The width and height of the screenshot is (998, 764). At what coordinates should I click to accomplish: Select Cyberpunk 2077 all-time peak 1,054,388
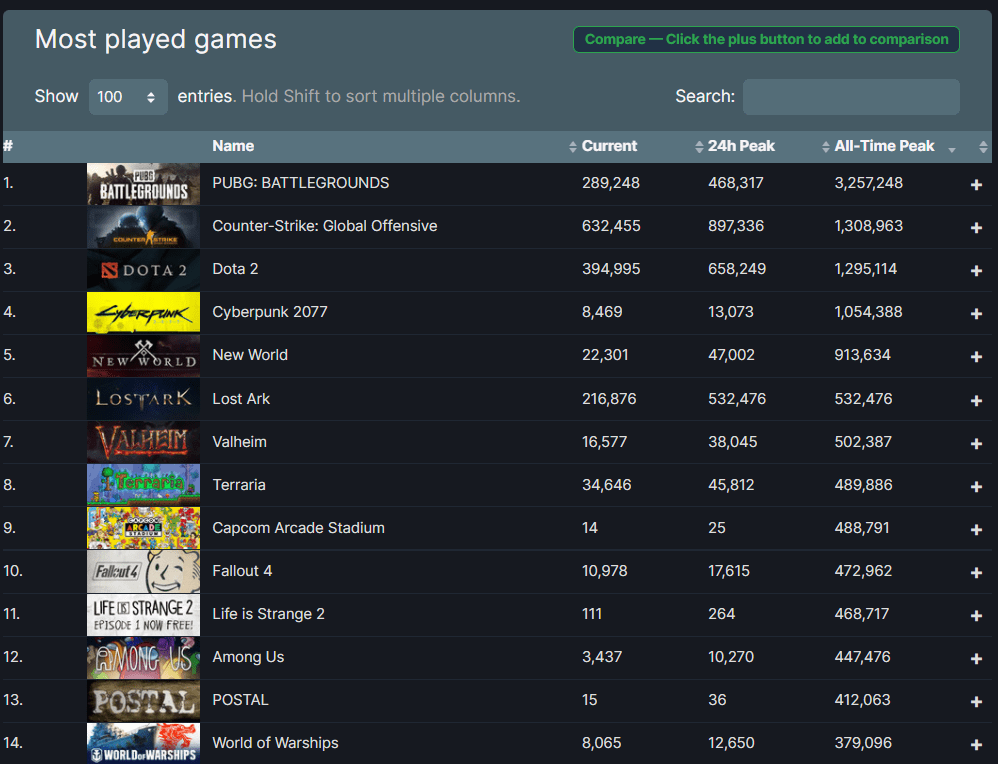click(868, 312)
